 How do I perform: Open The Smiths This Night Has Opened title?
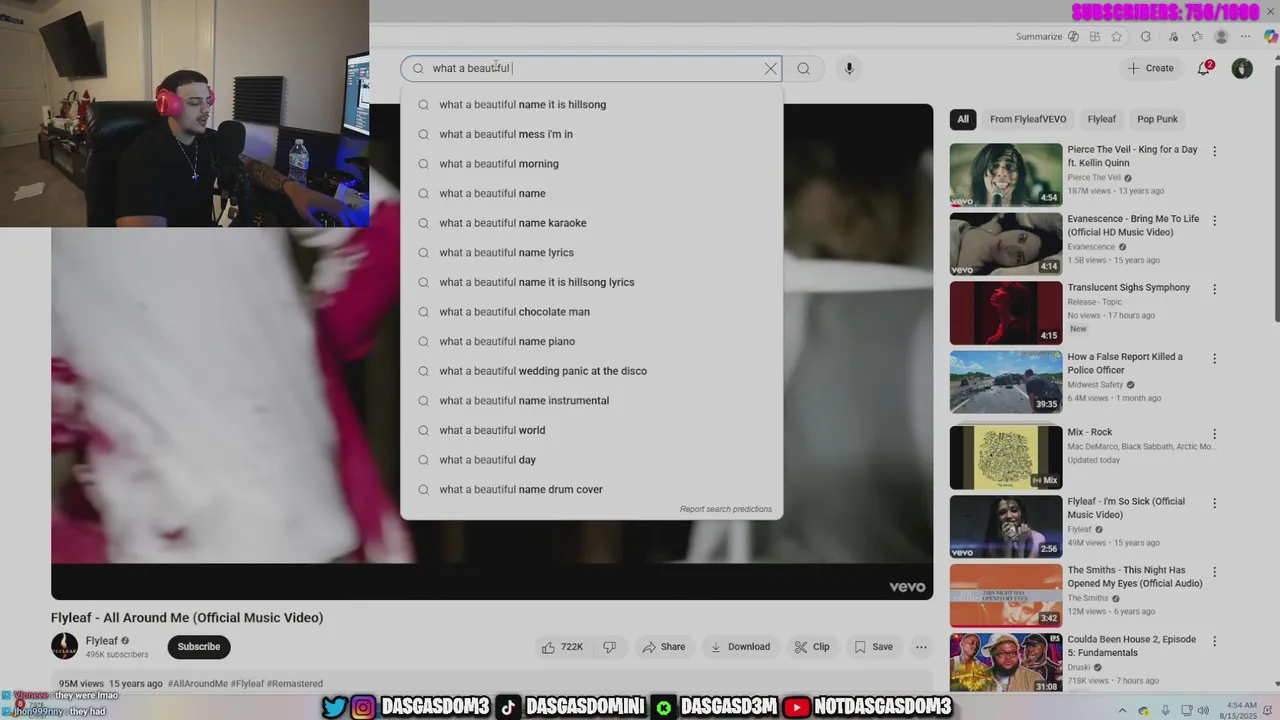click(1135, 577)
